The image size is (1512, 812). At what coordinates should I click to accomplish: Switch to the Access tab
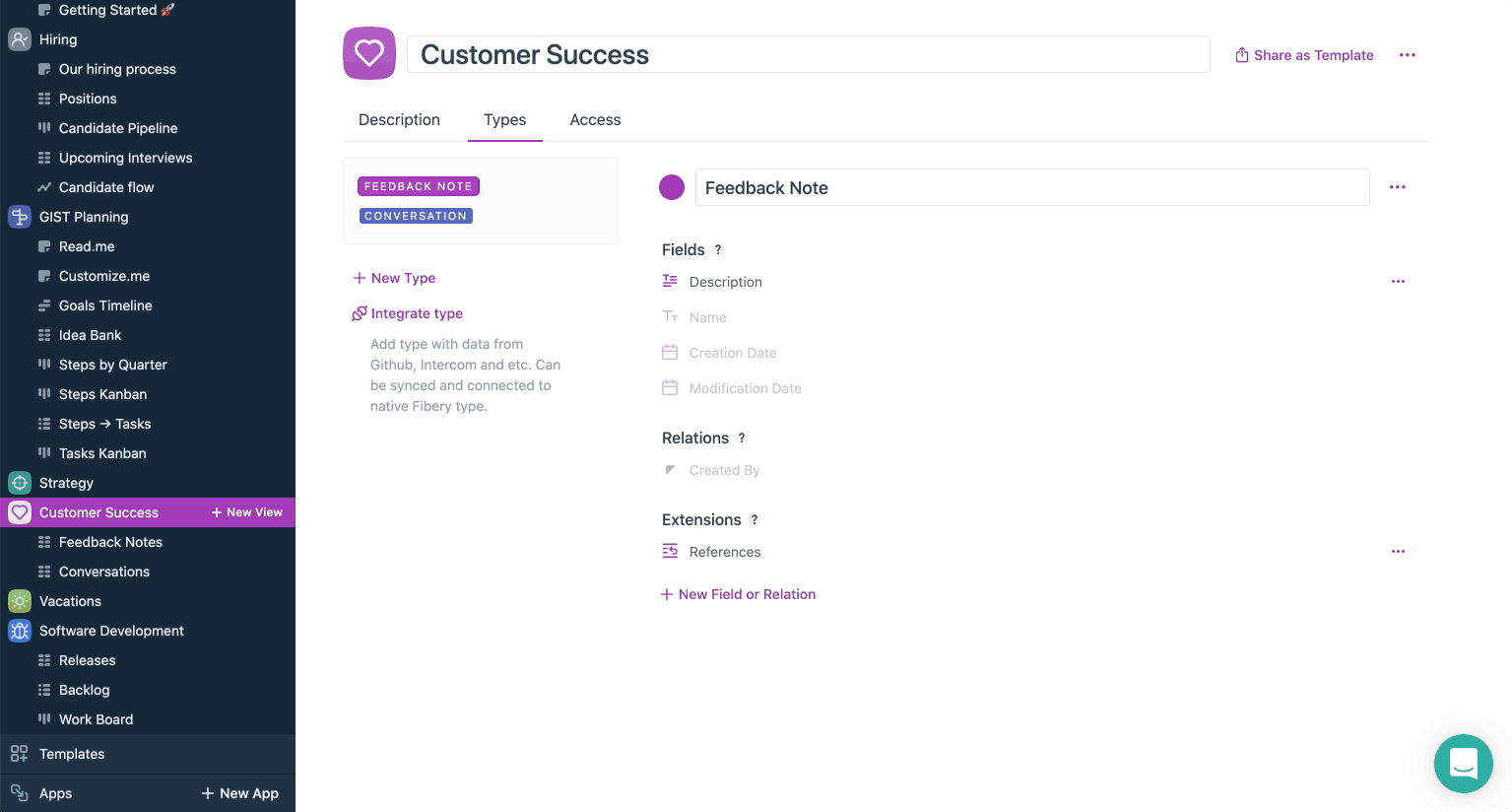(595, 119)
